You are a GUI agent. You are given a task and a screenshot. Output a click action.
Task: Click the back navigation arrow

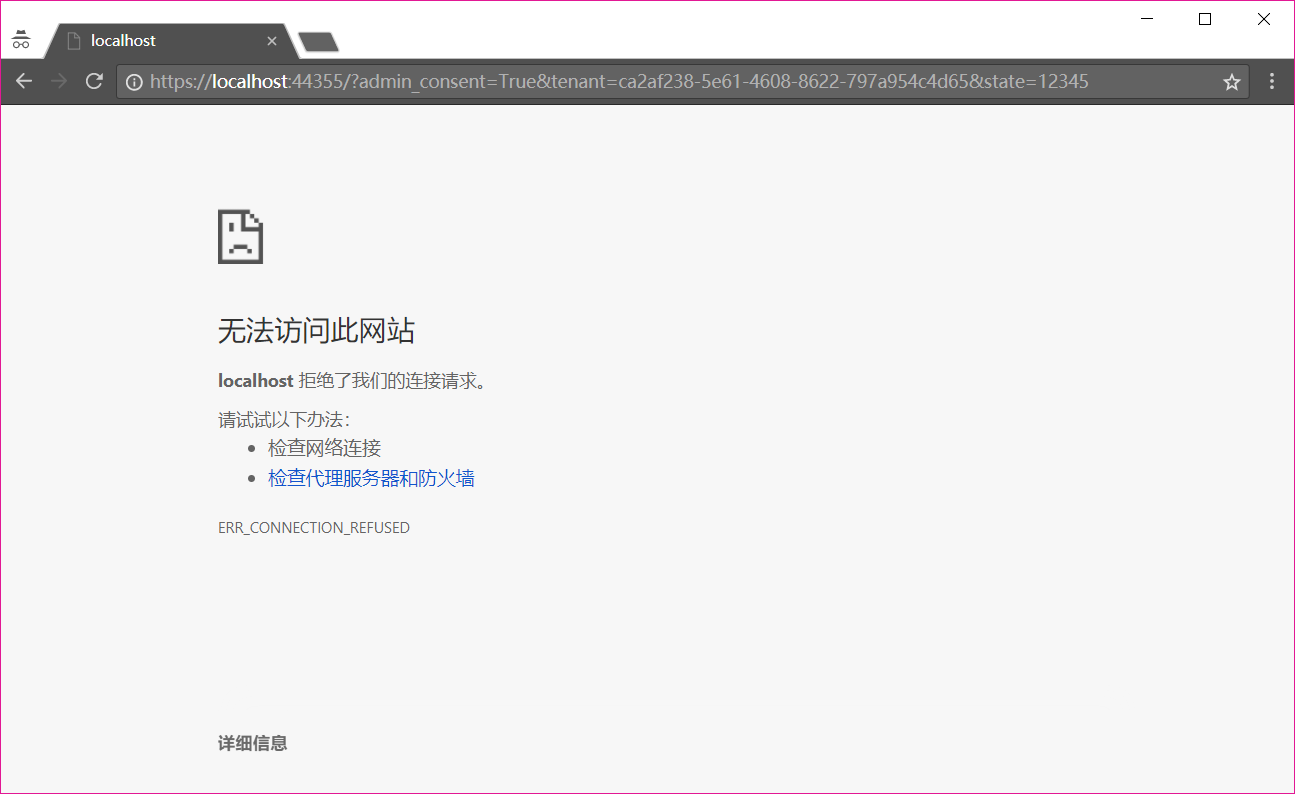(24, 81)
